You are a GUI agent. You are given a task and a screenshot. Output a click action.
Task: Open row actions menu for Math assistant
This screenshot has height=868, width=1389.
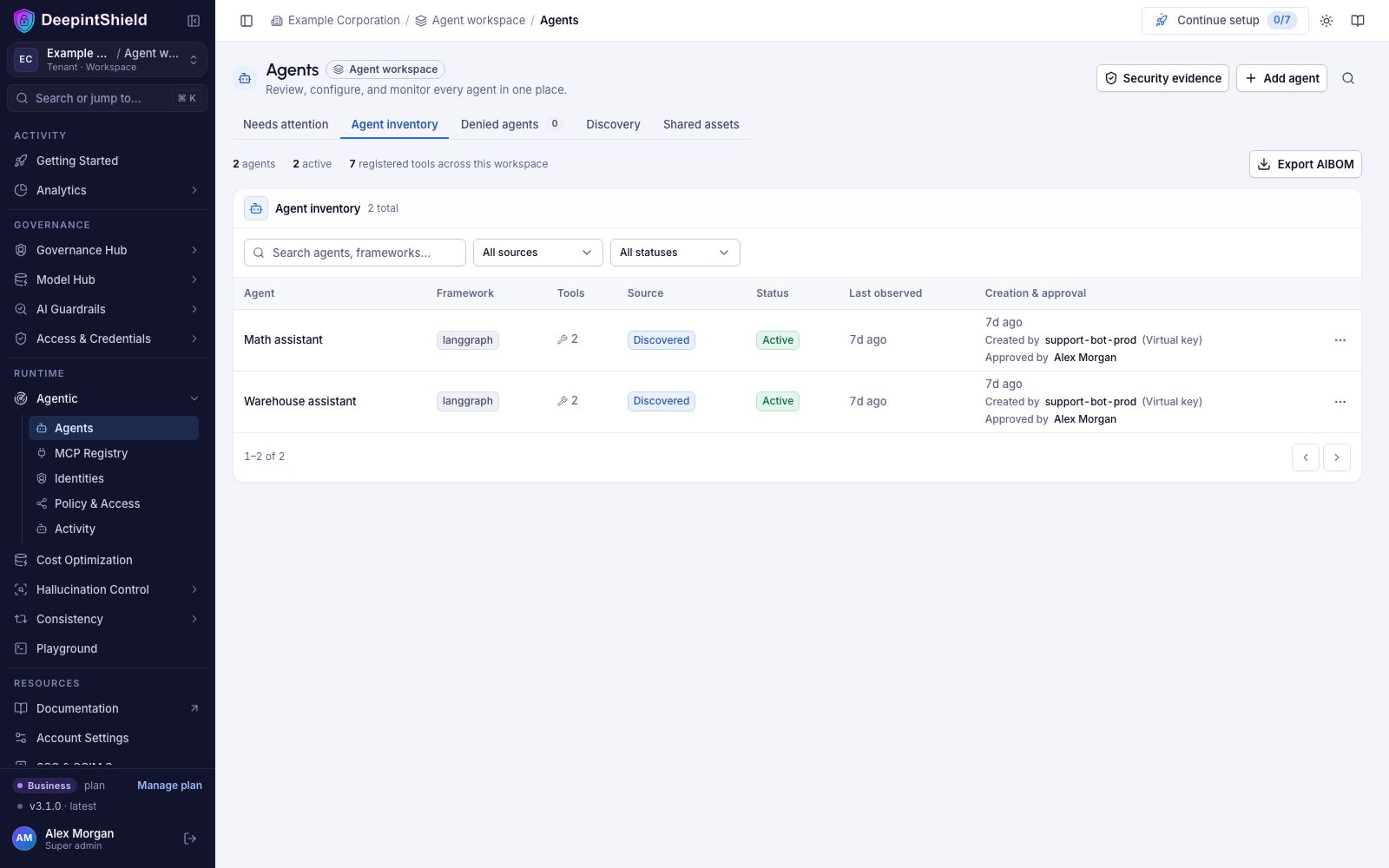click(1340, 340)
